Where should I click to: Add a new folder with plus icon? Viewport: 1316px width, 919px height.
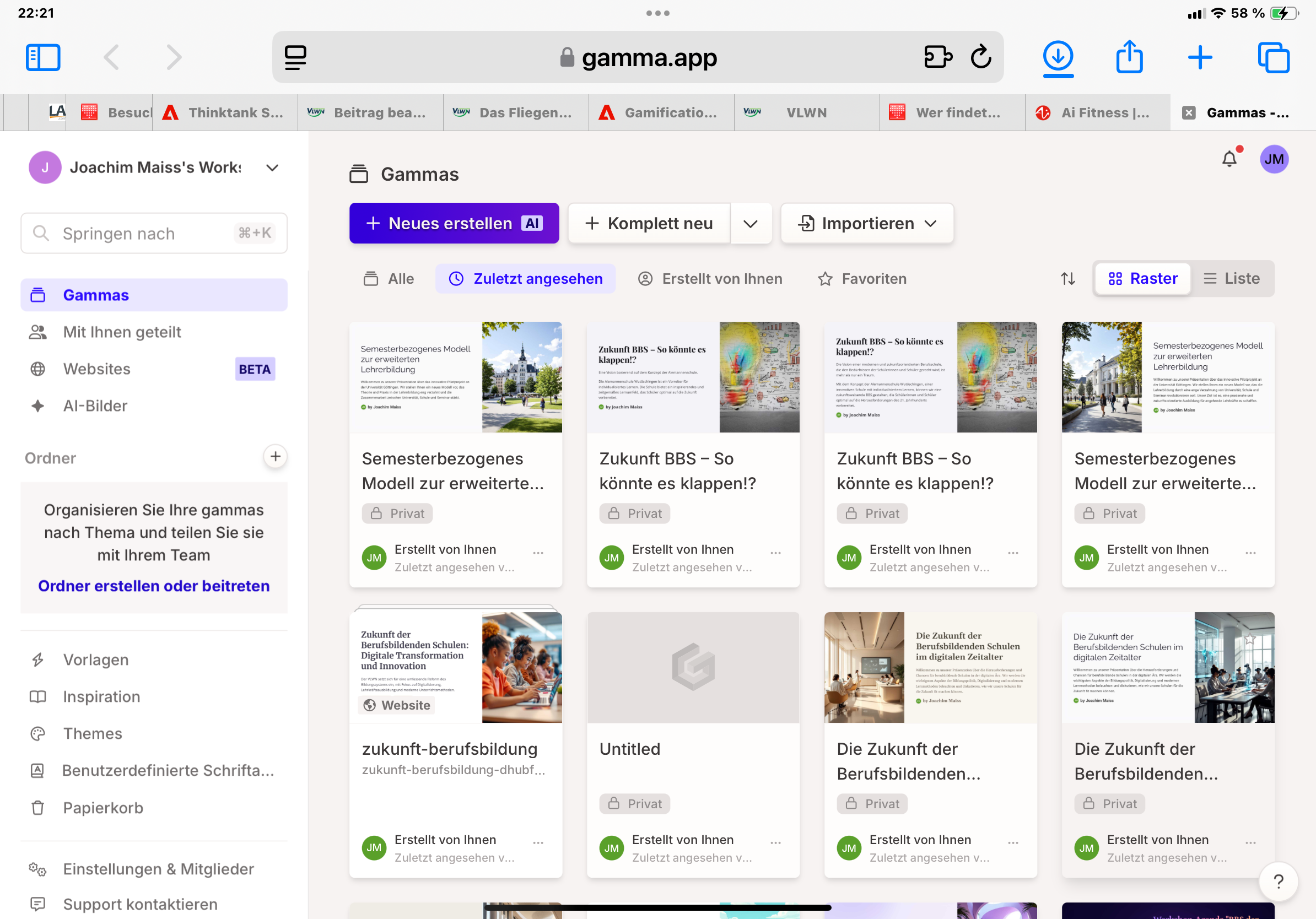(275, 456)
